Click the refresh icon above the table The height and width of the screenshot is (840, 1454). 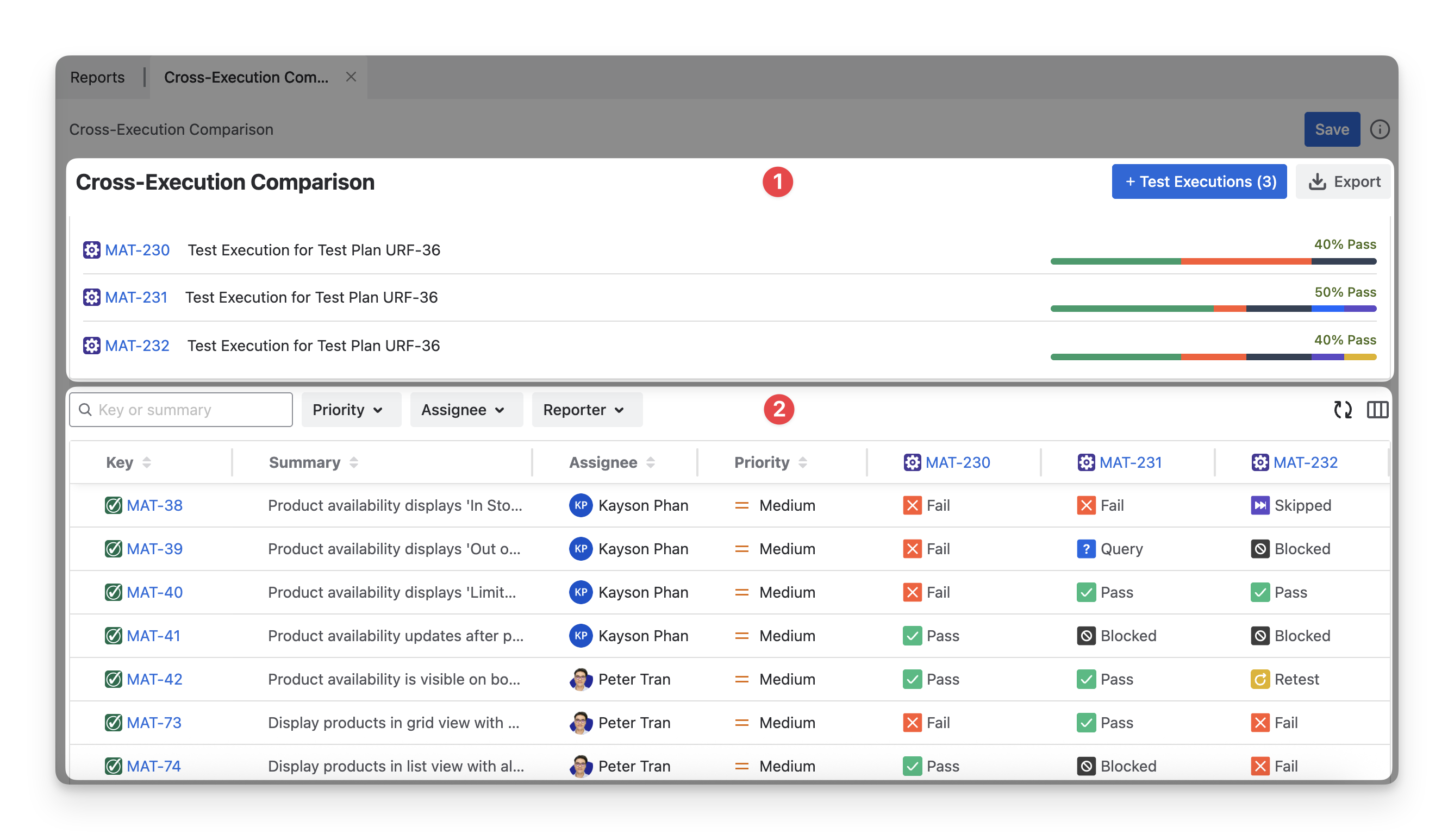(1343, 410)
